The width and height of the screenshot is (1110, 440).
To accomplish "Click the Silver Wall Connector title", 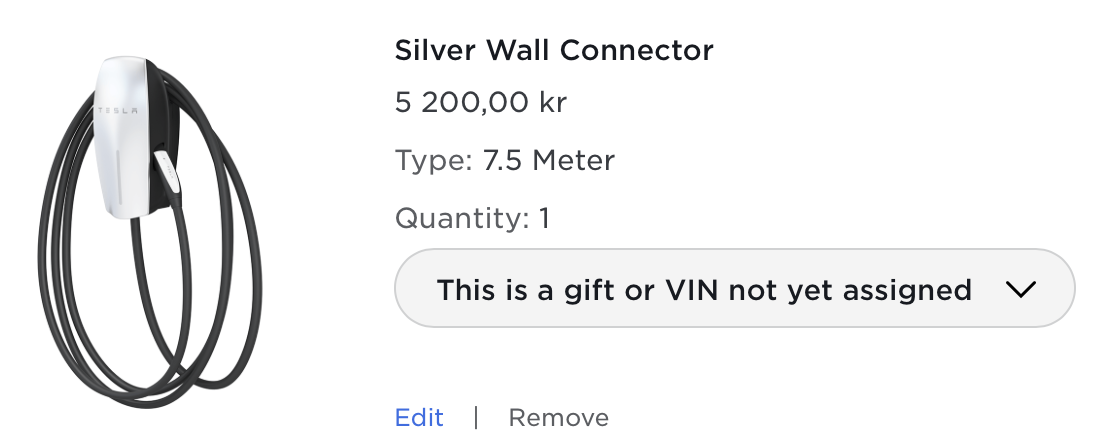I will tap(554, 50).
